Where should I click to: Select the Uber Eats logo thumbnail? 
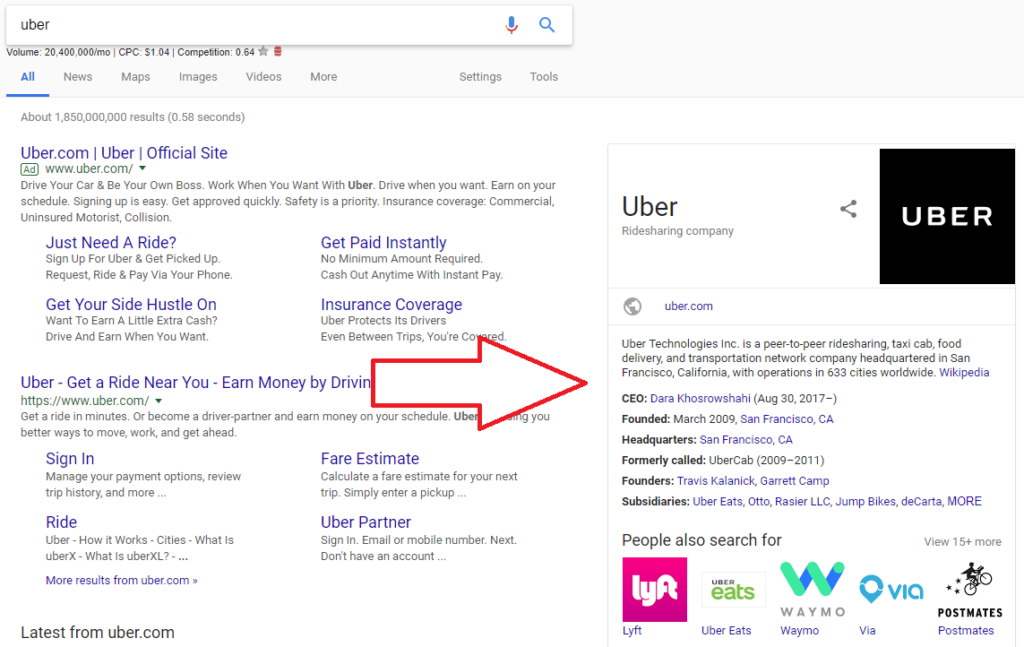(x=733, y=589)
